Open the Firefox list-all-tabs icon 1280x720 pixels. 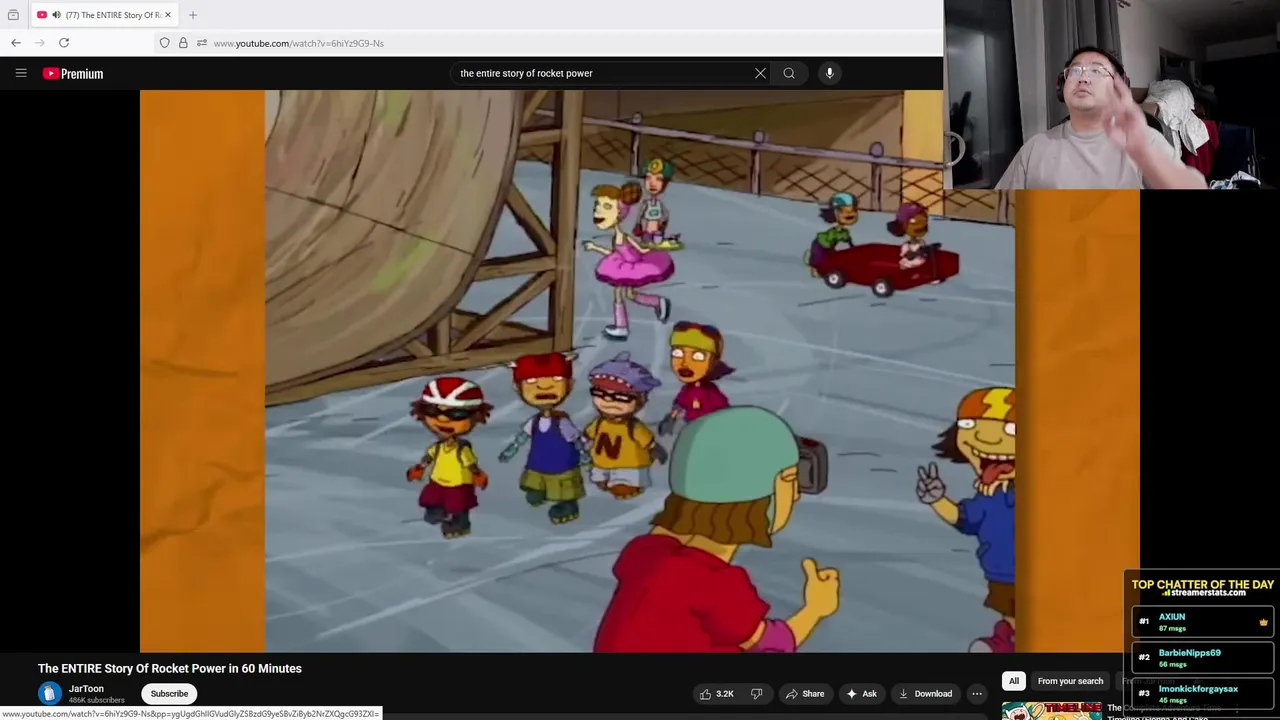pos(13,15)
